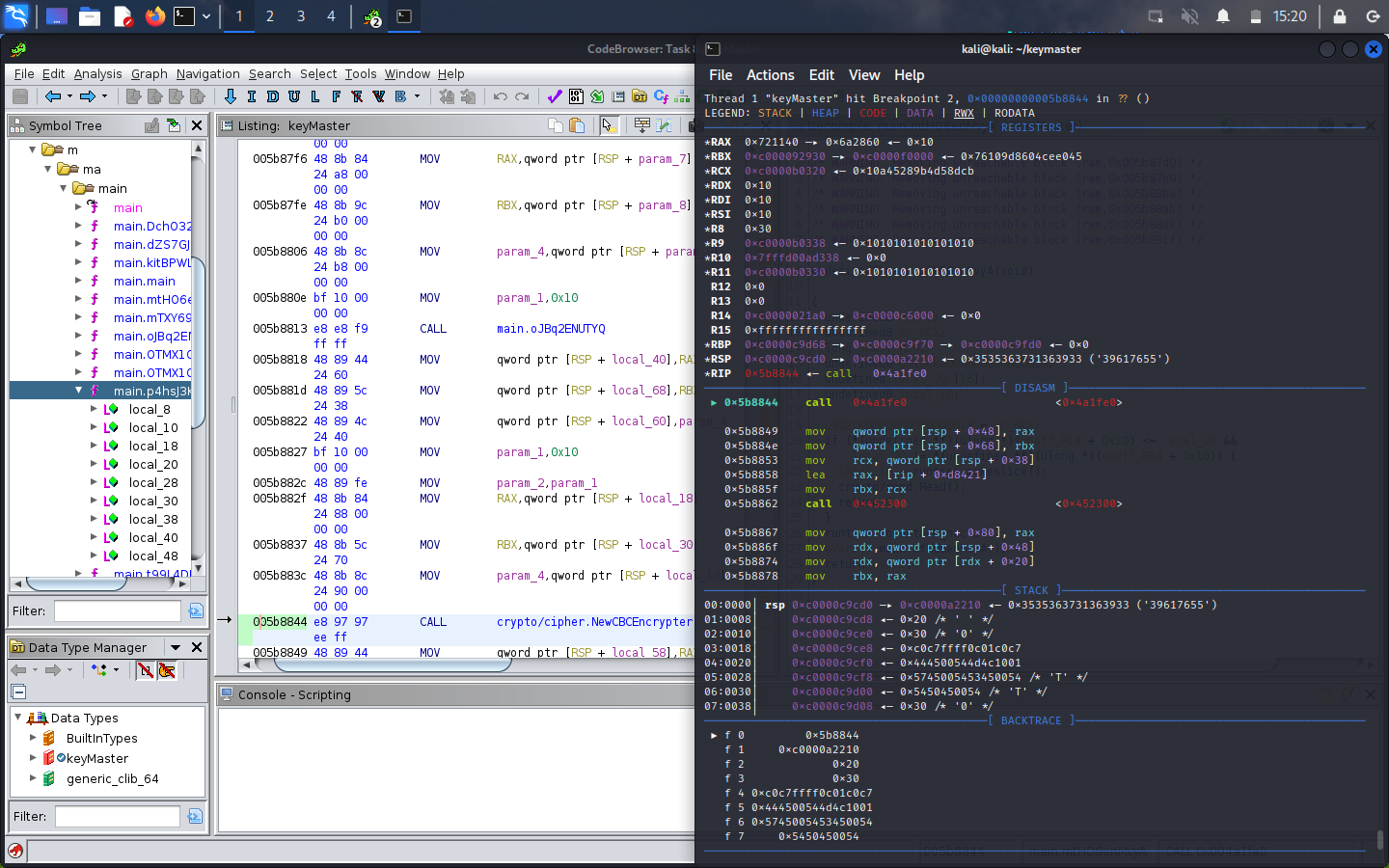Open the Search menu in Ghidra
Screen dimensions: 1389x868
pos(269,73)
